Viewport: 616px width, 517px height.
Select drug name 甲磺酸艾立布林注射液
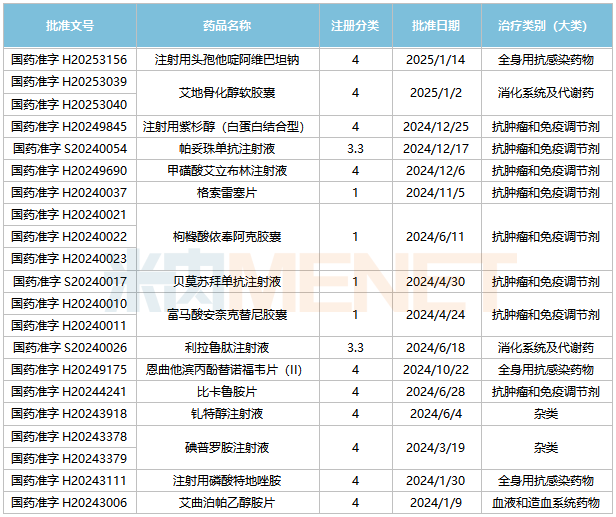[227, 170]
